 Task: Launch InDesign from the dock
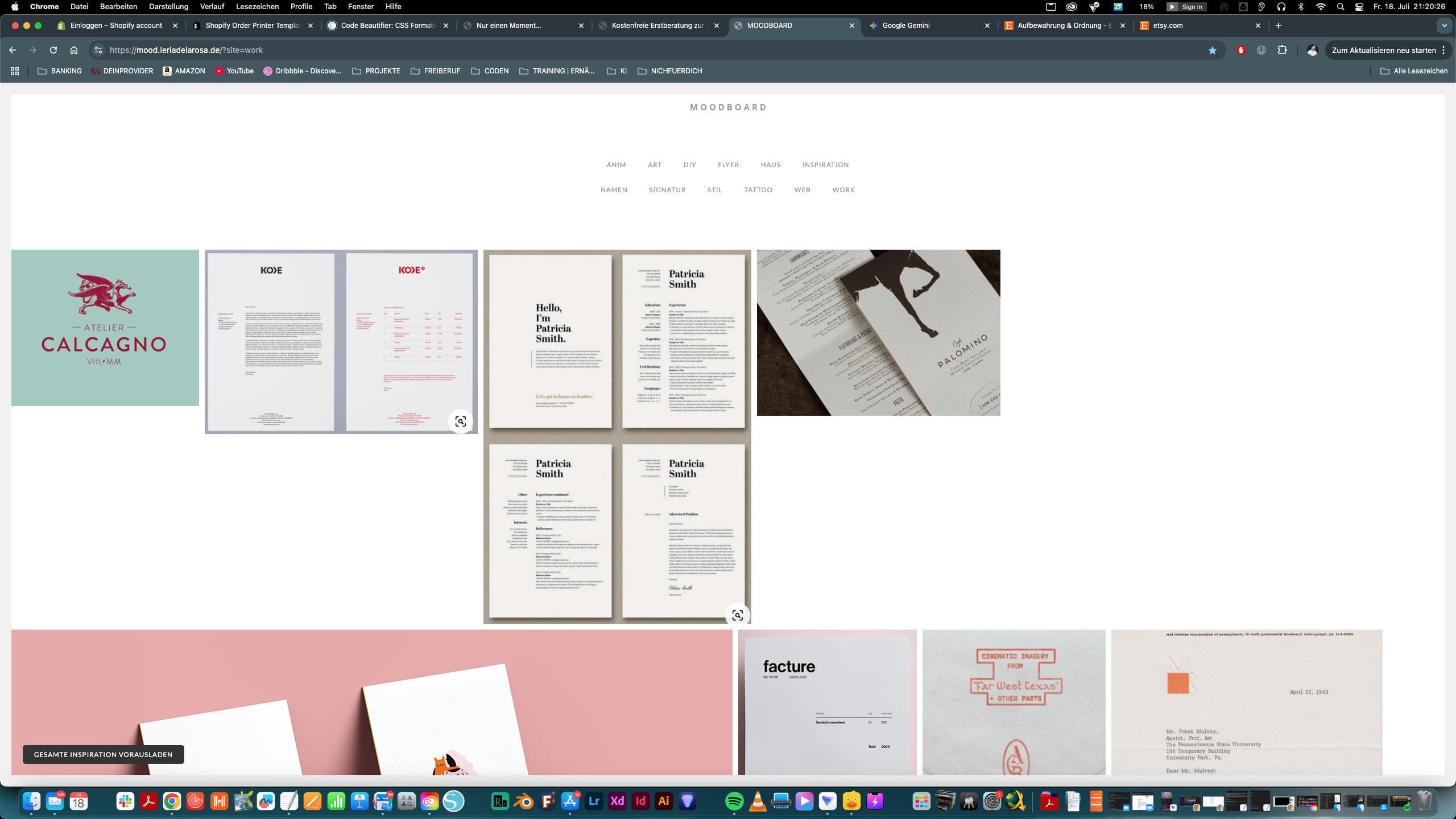point(640,801)
